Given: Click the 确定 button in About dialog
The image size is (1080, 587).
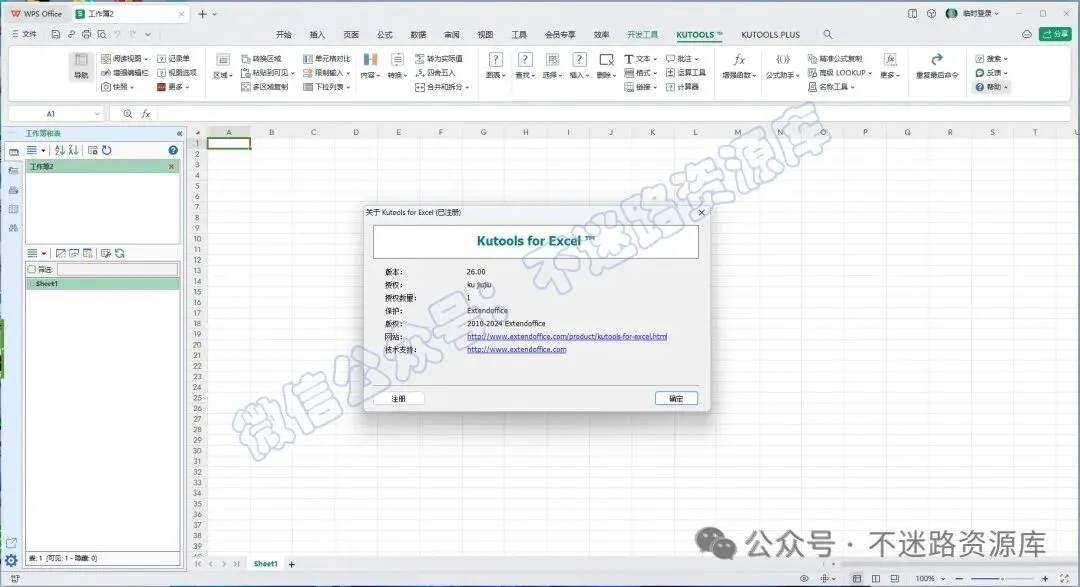Looking at the screenshot, I should click(676, 398).
